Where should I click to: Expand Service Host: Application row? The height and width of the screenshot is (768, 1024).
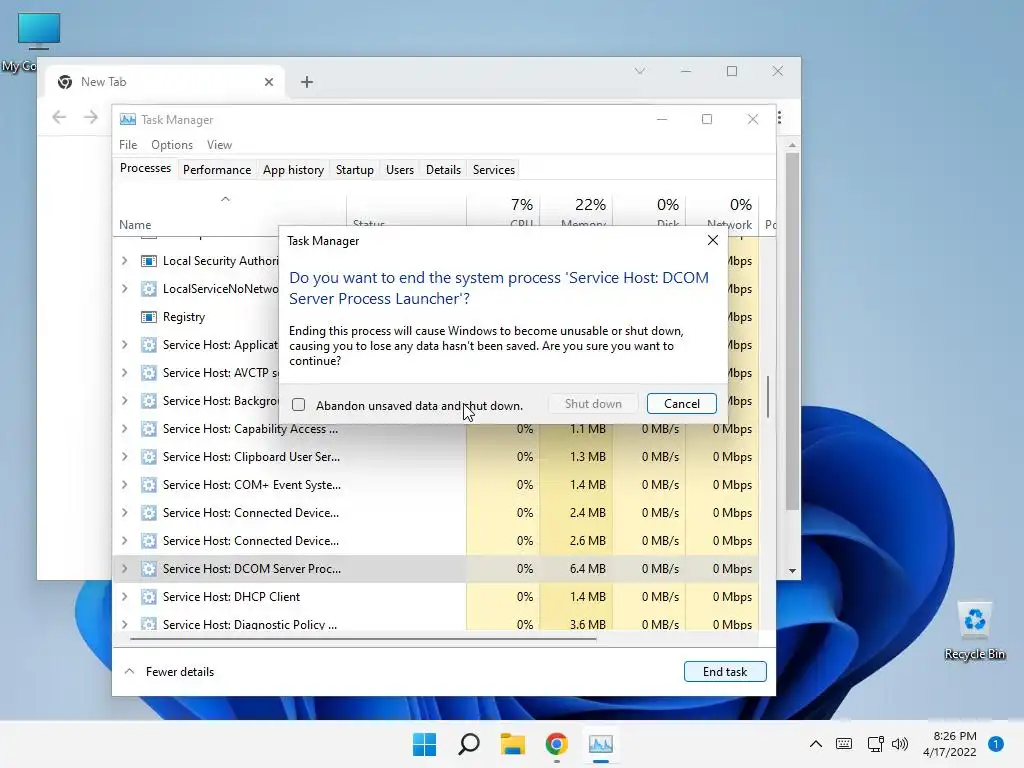(x=124, y=345)
